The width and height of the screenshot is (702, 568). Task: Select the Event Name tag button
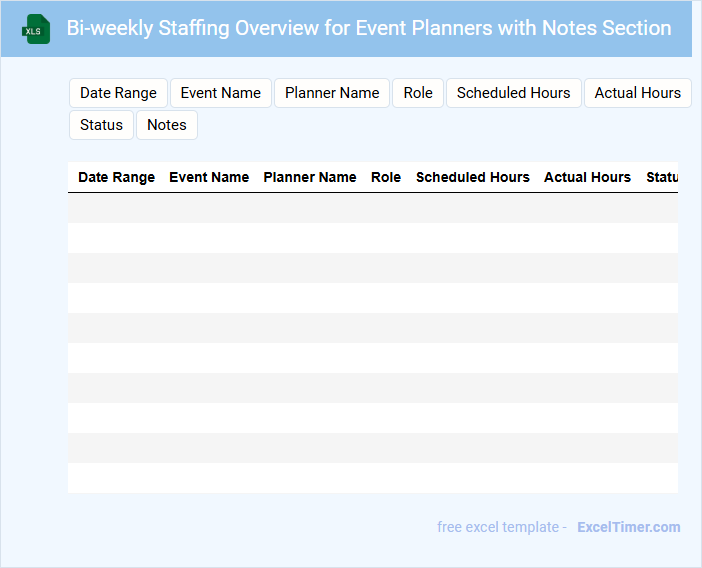(220, 93)
